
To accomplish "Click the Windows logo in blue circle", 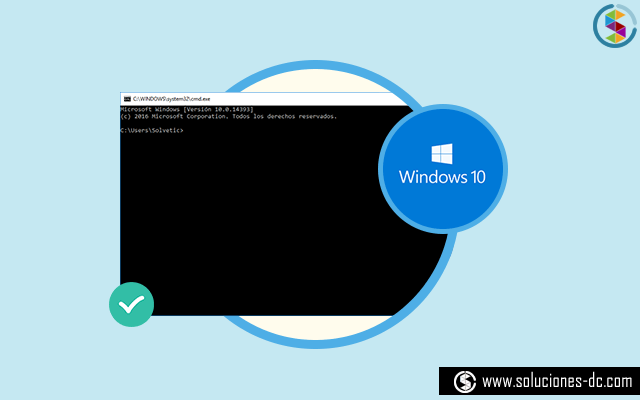I will coord(442,154).
